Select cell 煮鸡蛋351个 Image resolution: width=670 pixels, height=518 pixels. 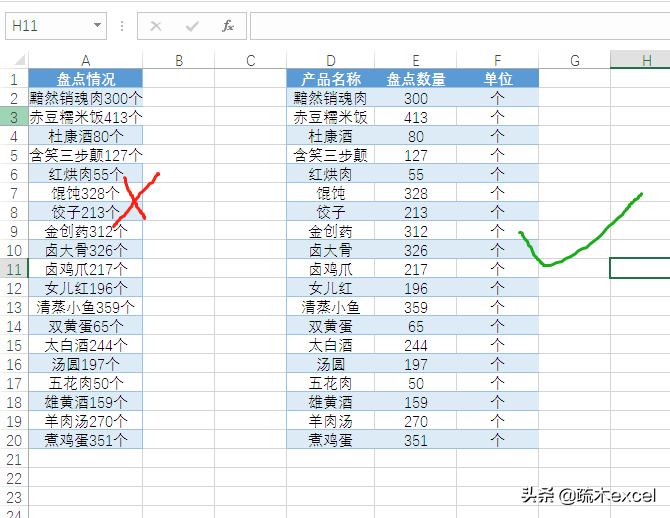click(85, 440)
